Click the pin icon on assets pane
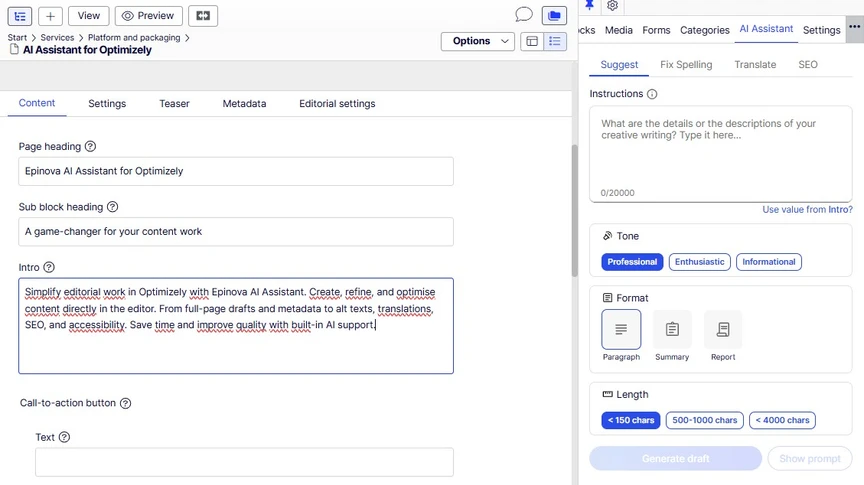This screenshot has height=485, width=864. tap(589, 6)
